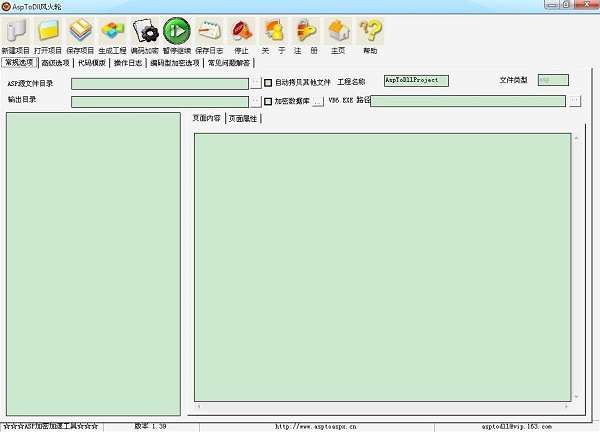Click the 注册 (Register) key icon
This screenshot has width=600, height=432.
pyautogui.click(x=306, y=31)
